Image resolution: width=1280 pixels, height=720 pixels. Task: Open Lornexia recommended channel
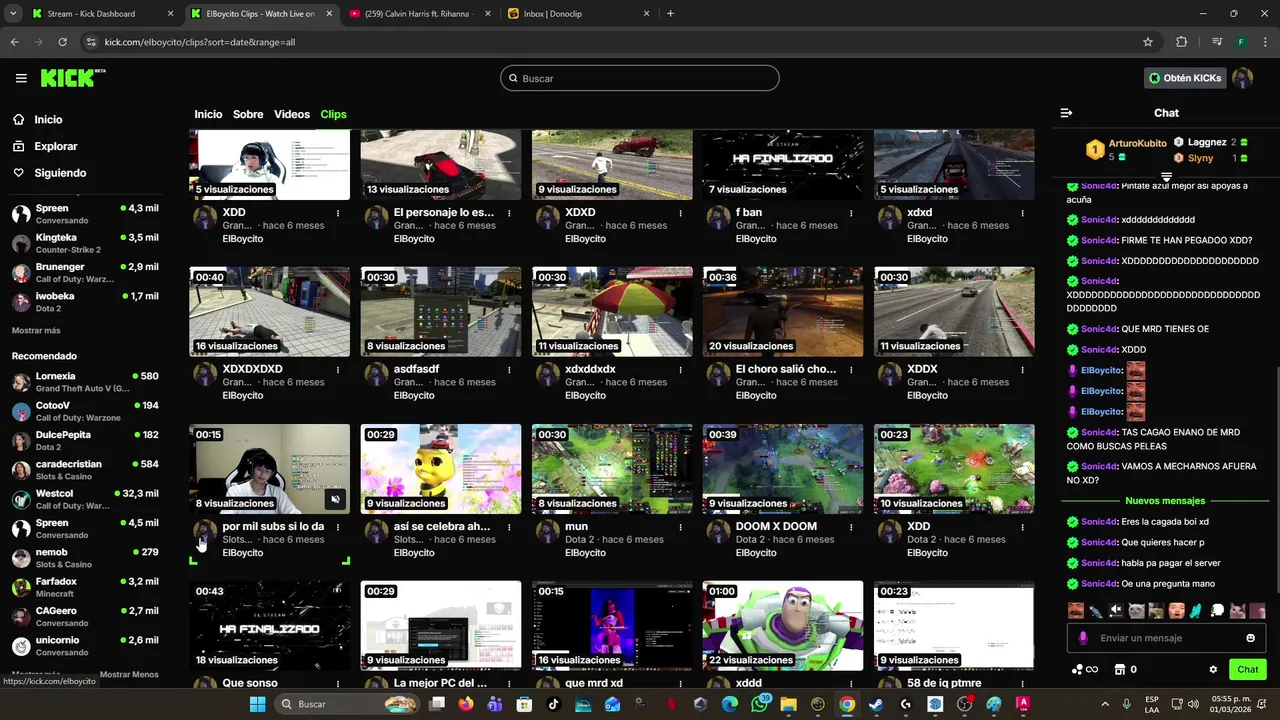click(x=85, y=382)
